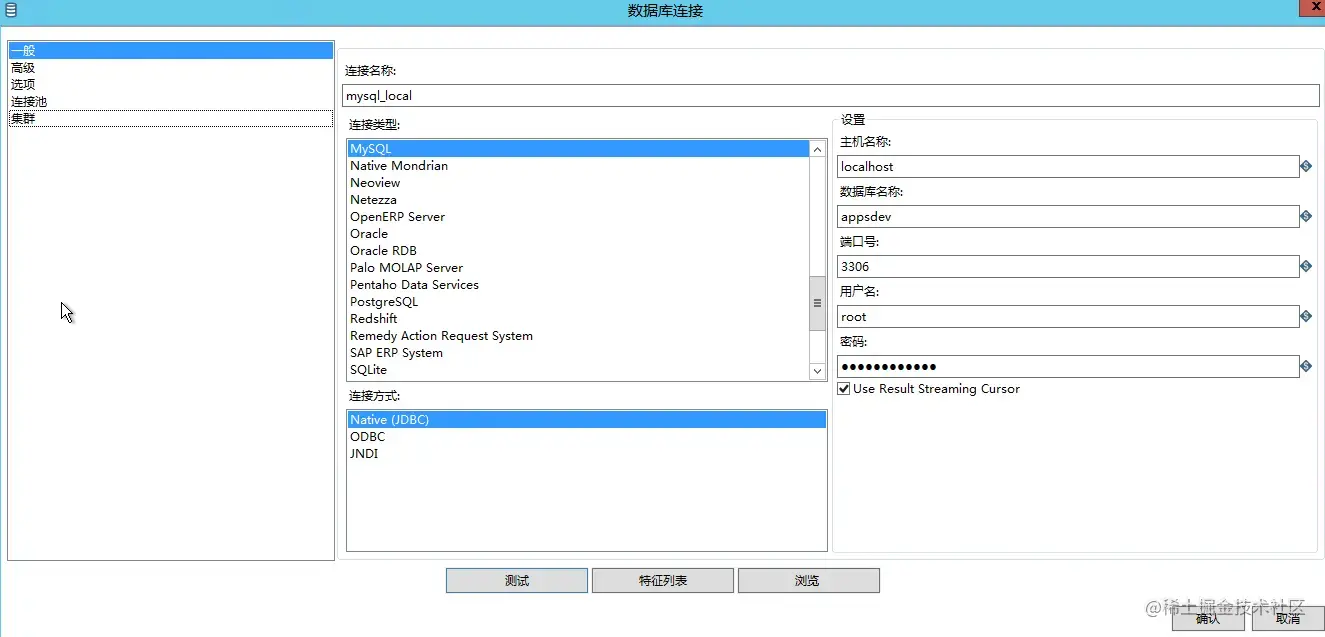Viewport: 1325px width, 637px height.
Task: Toggle Use Result Streaming Cursor checkbox
Action: point(844,389)
